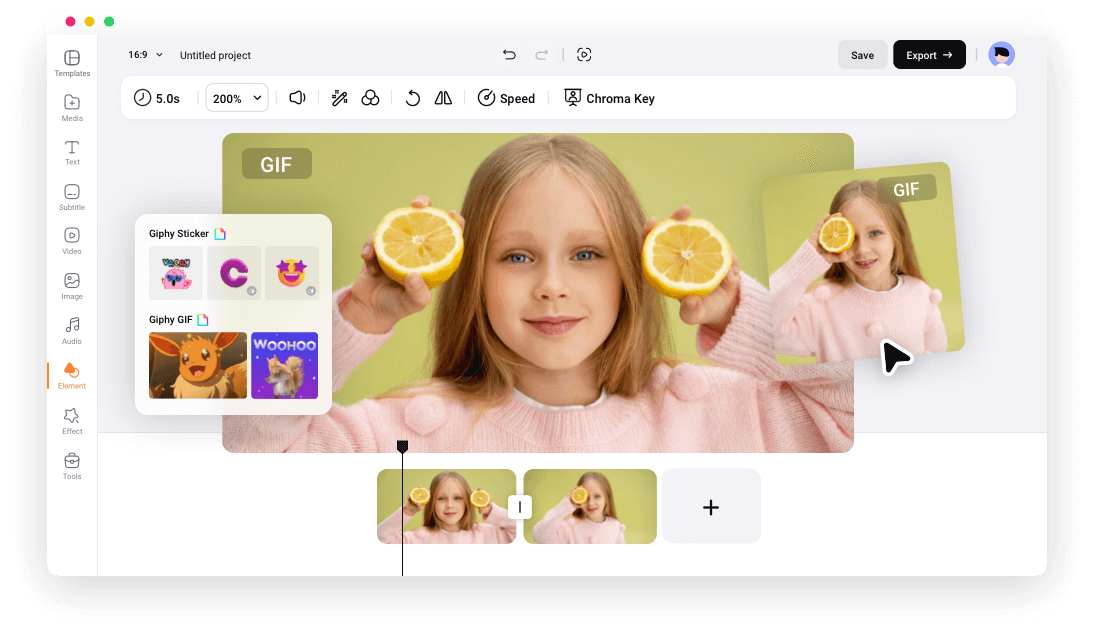
Task: Select the Element tab in the sidebar
Action: (x=72, y=376)
